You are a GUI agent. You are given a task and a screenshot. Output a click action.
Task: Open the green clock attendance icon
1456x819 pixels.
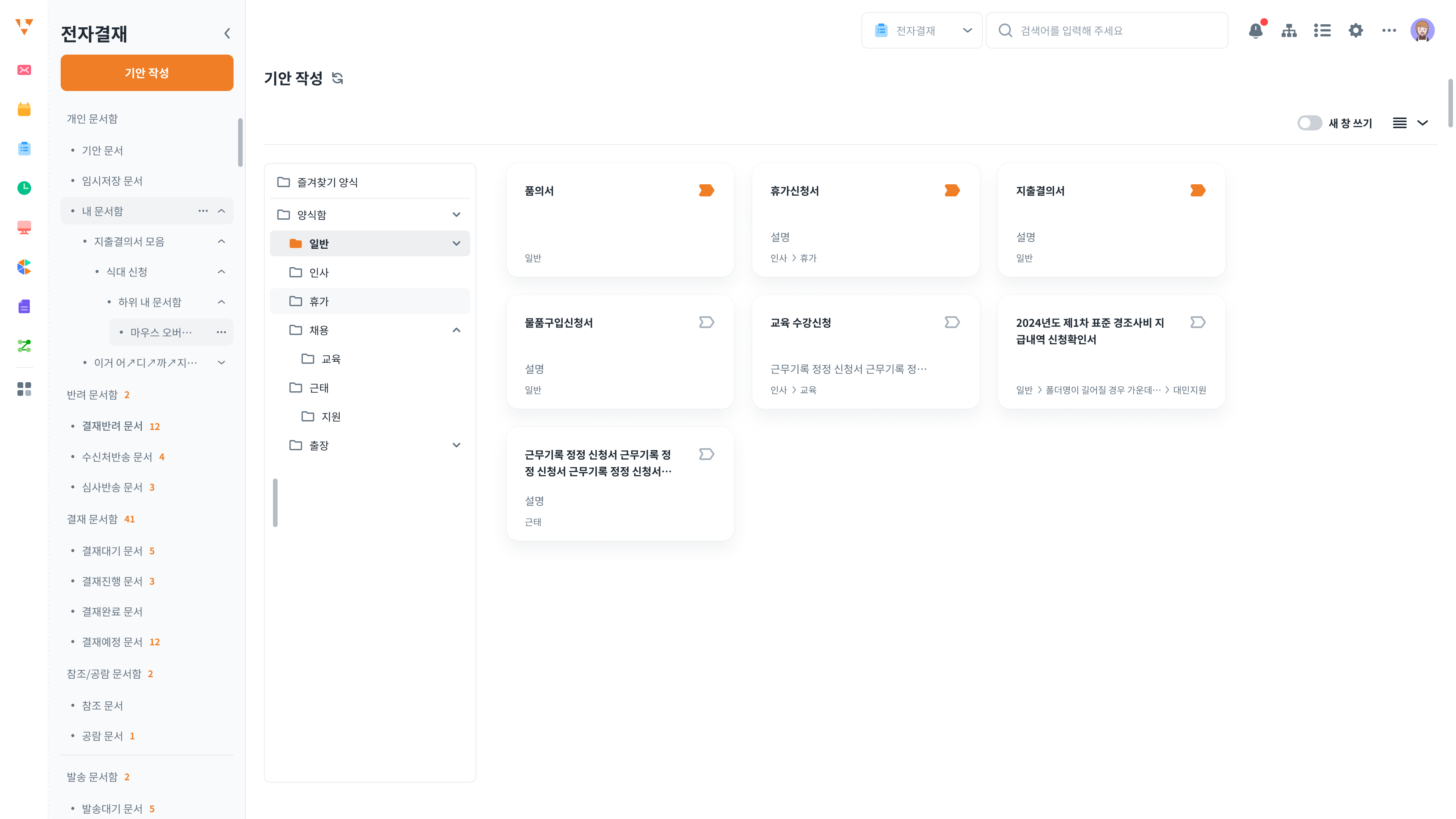pos(24,188)
